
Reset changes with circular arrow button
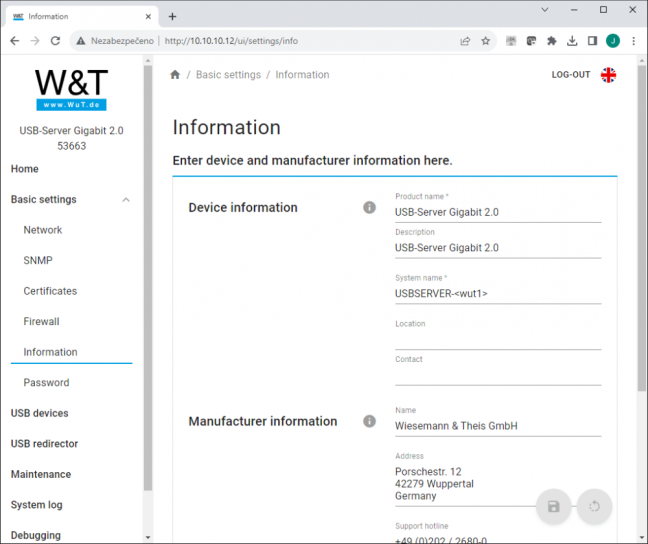(x=594, y=506)
